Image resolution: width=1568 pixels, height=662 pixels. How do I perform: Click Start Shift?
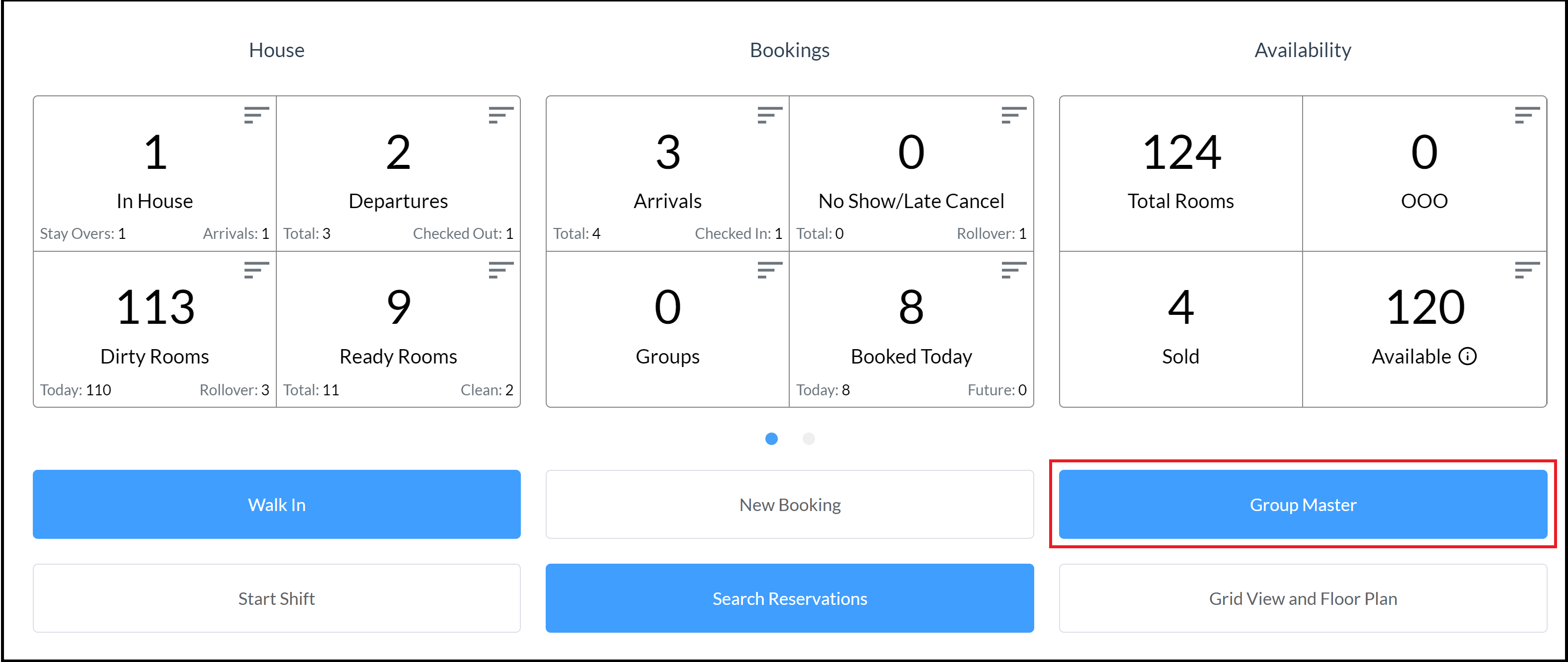[x=277, y=598]
